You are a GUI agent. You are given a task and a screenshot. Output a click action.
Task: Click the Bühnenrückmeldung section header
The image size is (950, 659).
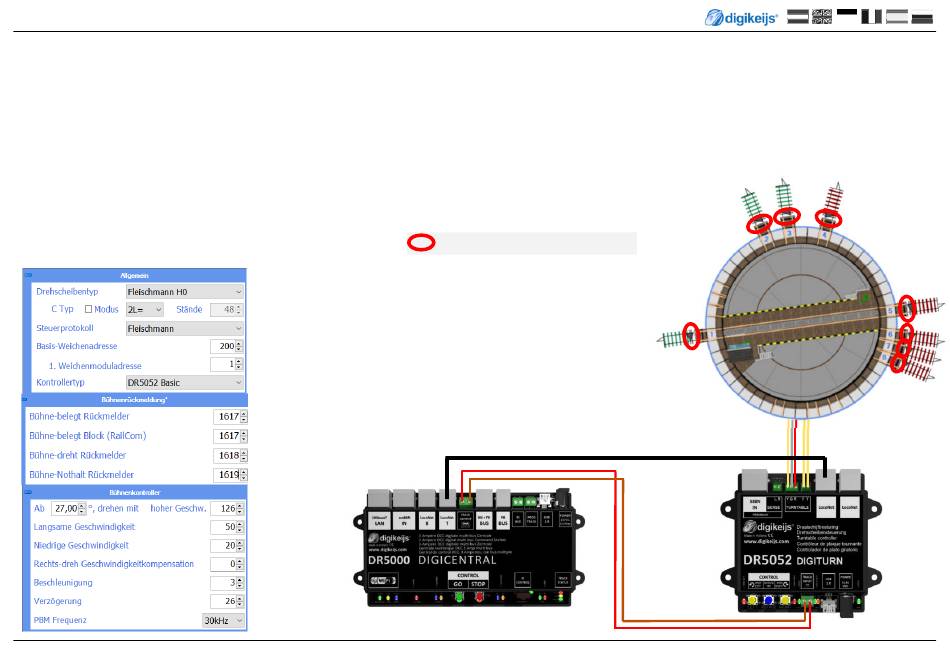tap(133, 399)
